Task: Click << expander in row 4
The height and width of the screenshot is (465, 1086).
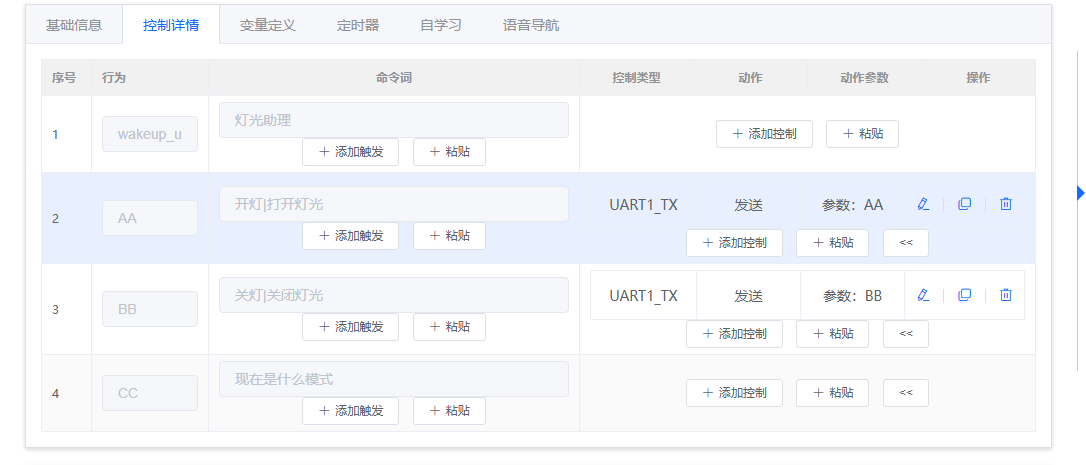Action: (x=905, y=393)
